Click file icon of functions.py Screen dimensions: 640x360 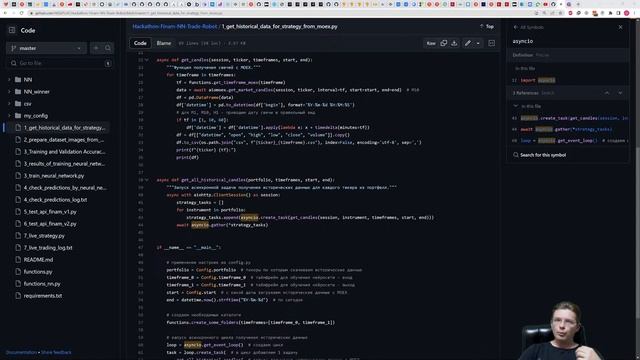[x=18, y=271]
